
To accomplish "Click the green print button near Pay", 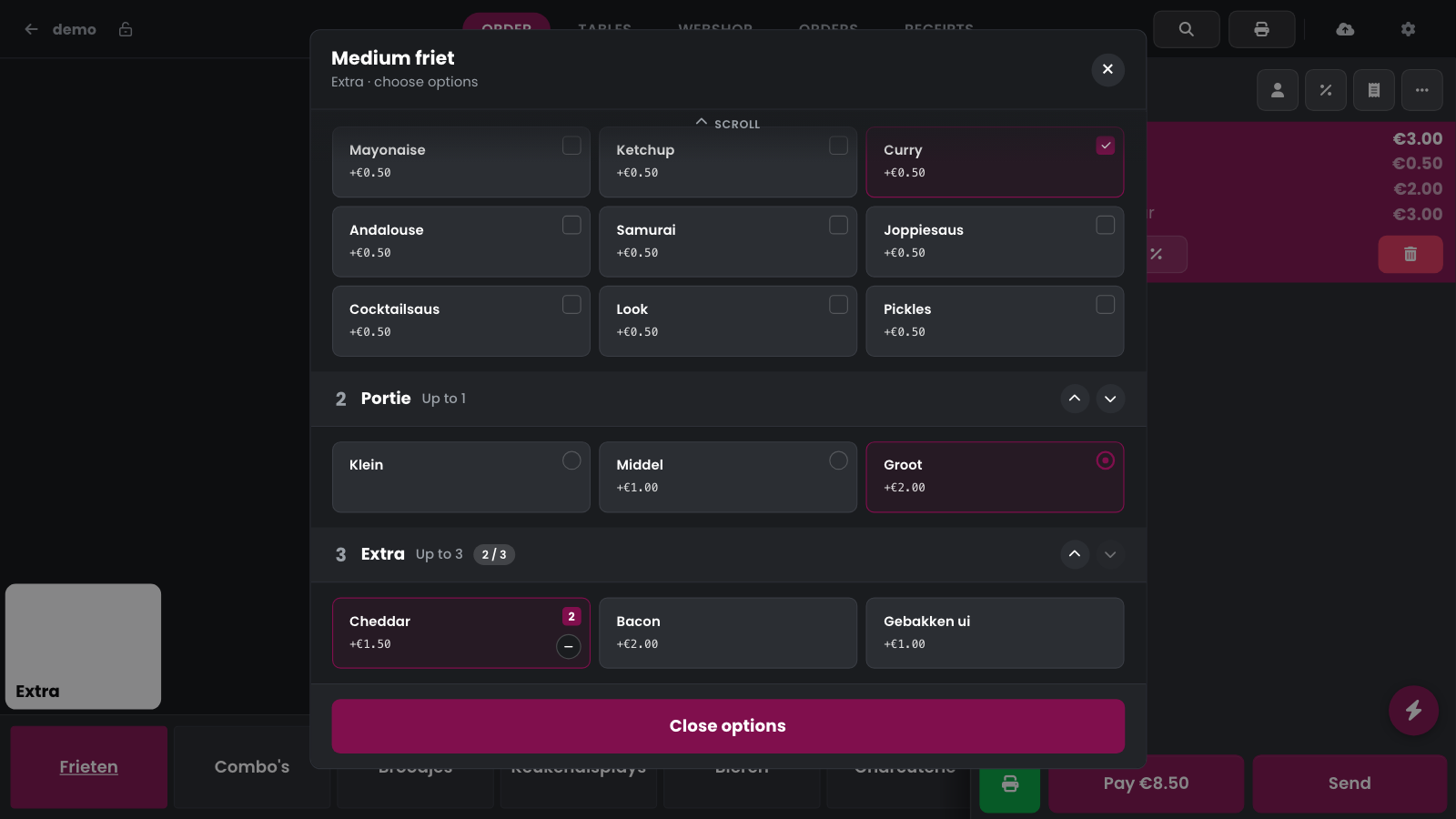I will (x=1010, y=784).
